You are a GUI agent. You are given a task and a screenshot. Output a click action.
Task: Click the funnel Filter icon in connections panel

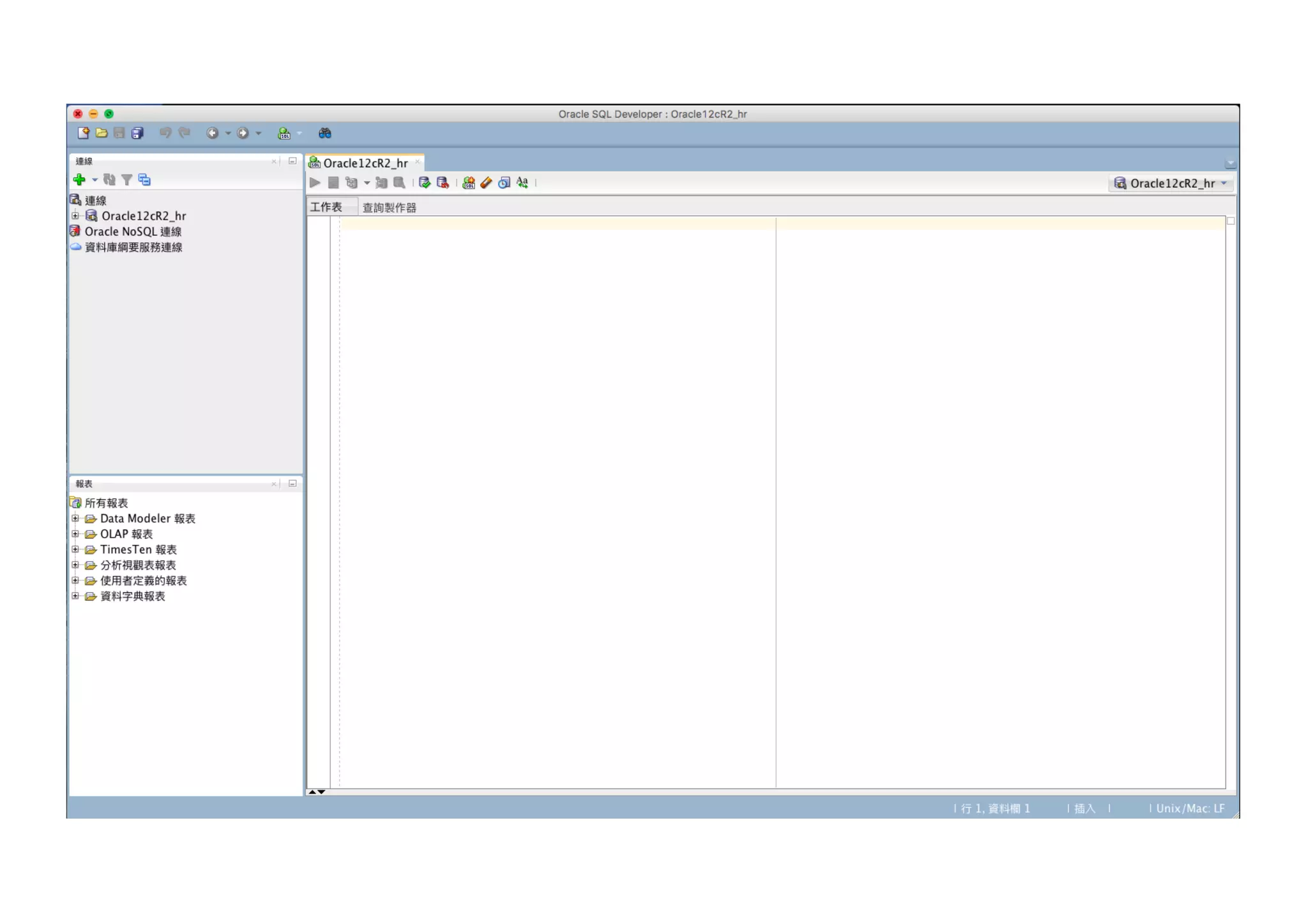pos(126,180)
